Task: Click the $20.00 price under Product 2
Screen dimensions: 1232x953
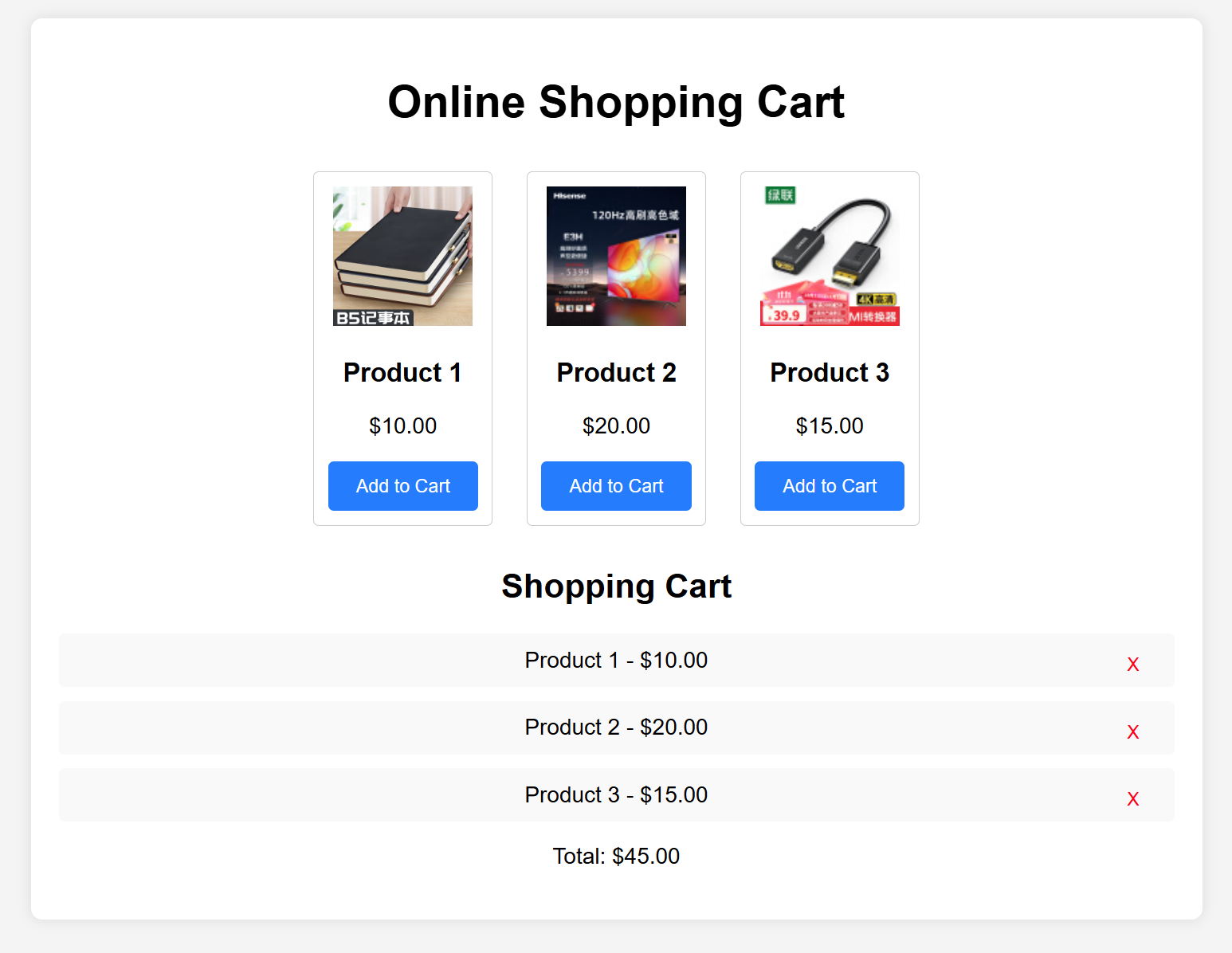Action: point(616,426)
